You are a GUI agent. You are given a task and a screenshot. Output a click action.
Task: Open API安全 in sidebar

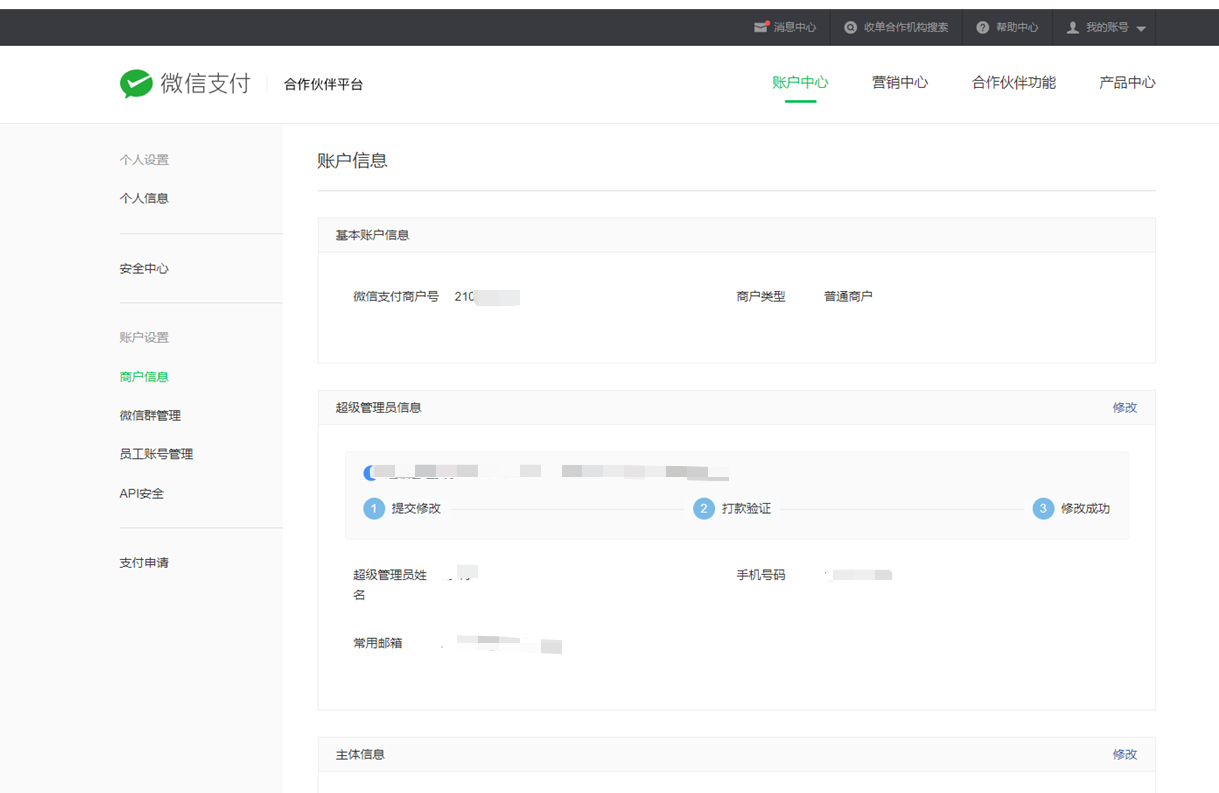click(142, 494)
